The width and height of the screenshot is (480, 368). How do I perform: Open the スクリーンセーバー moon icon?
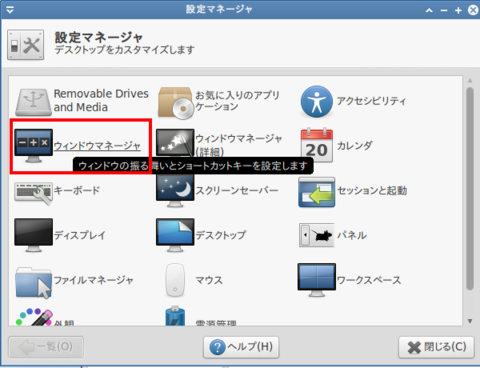[175, 191]
